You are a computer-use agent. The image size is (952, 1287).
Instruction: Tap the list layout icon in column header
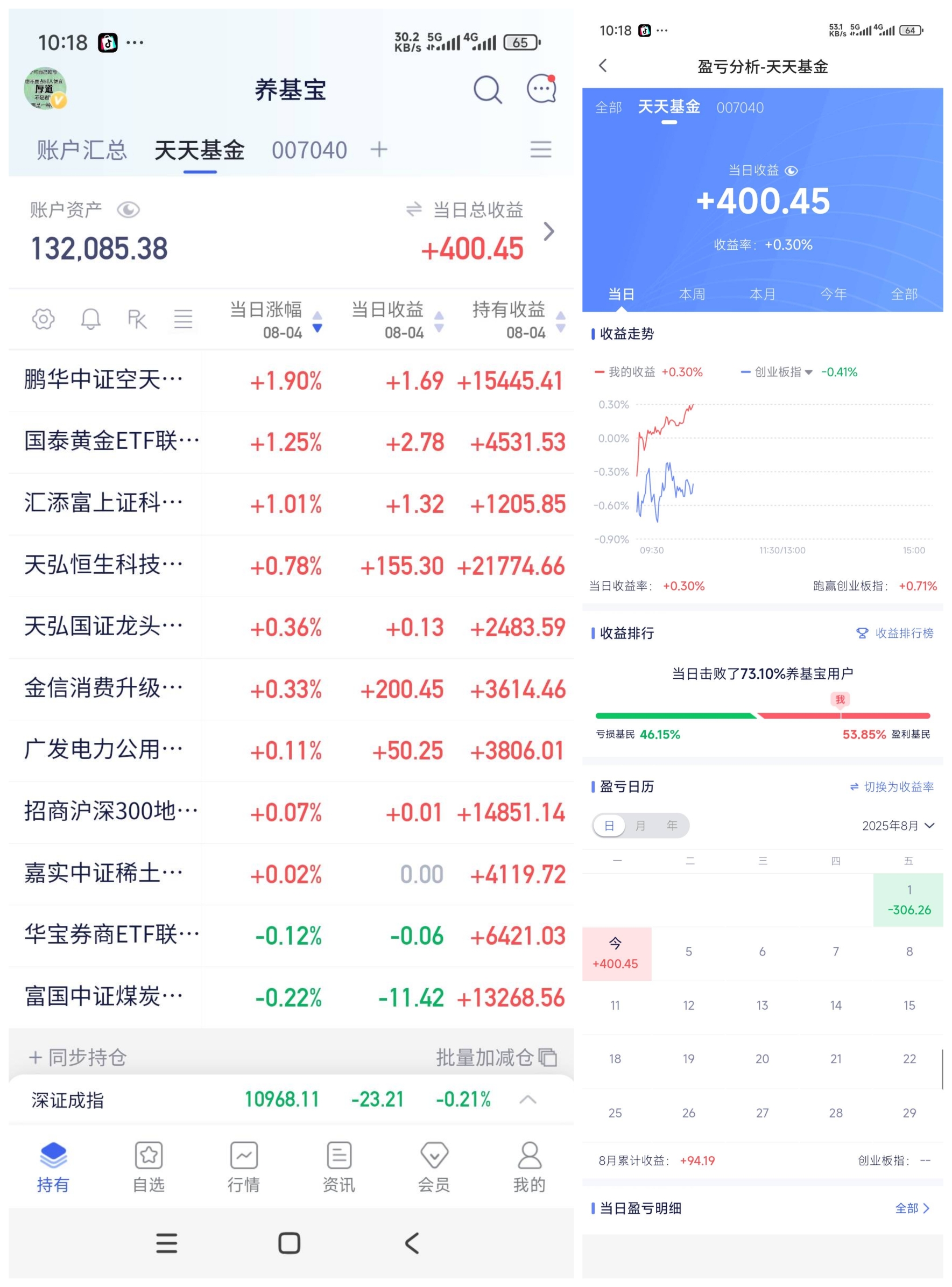[x=184, y=319]
